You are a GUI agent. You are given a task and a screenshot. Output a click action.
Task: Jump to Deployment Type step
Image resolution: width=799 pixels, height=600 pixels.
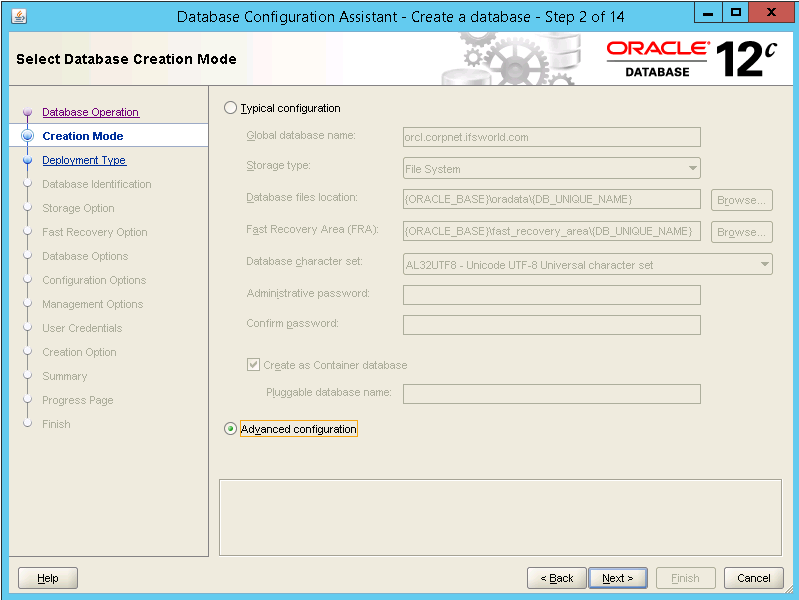pos(84,160)
